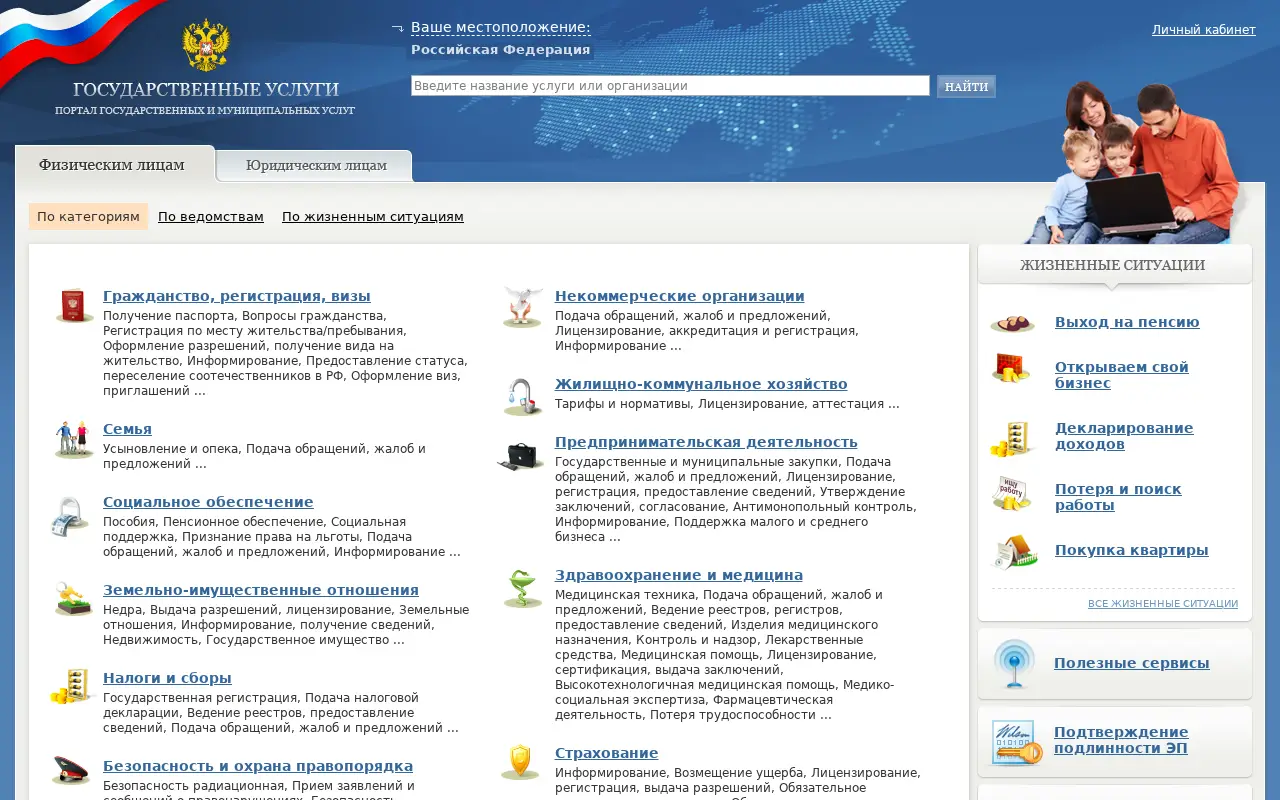Screen dimensions: 1280x800
Task: Focus the service or organization search field
Action: point(670,86)
